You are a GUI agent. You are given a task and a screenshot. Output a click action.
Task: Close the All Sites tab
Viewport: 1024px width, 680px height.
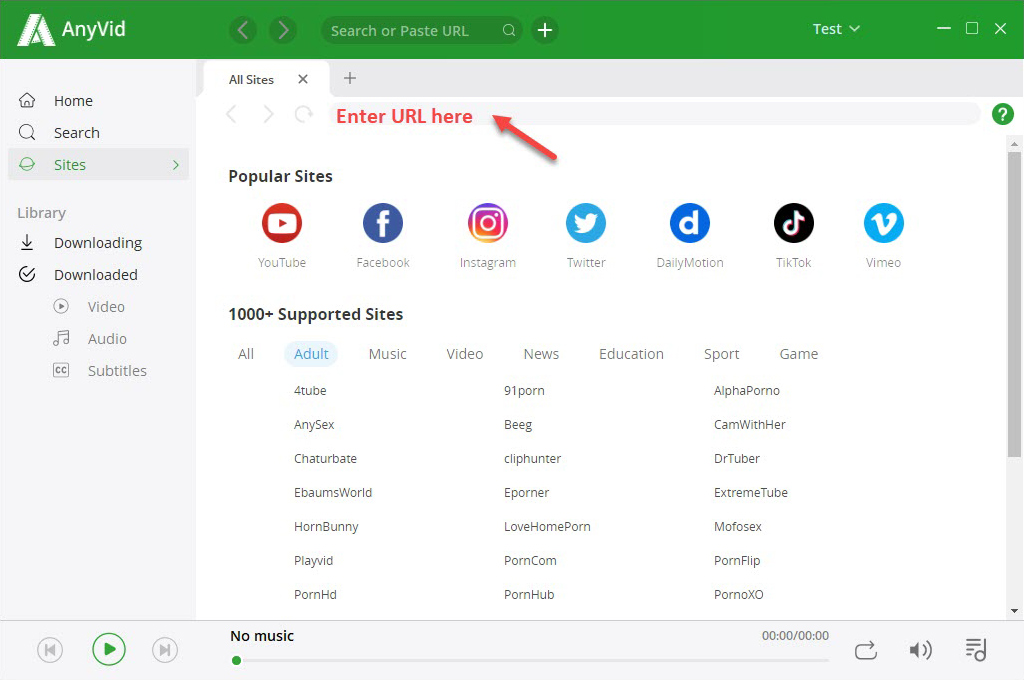(302, 79)
